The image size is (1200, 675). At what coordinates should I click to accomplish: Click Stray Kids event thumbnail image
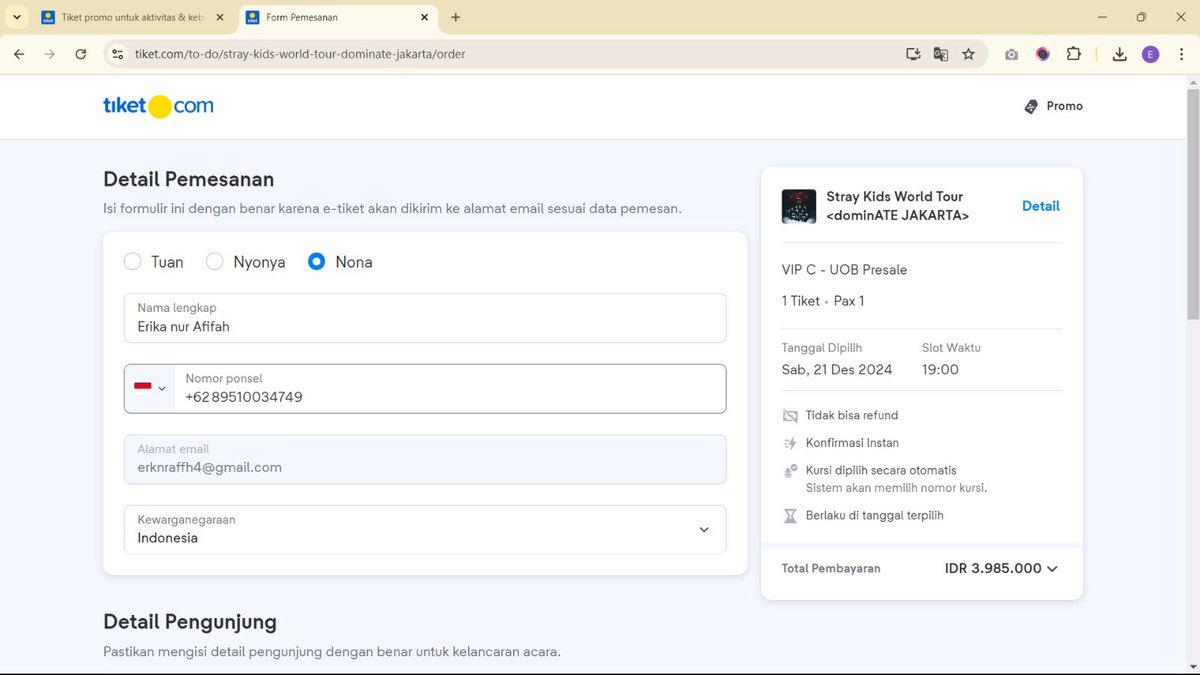(799, 206)
